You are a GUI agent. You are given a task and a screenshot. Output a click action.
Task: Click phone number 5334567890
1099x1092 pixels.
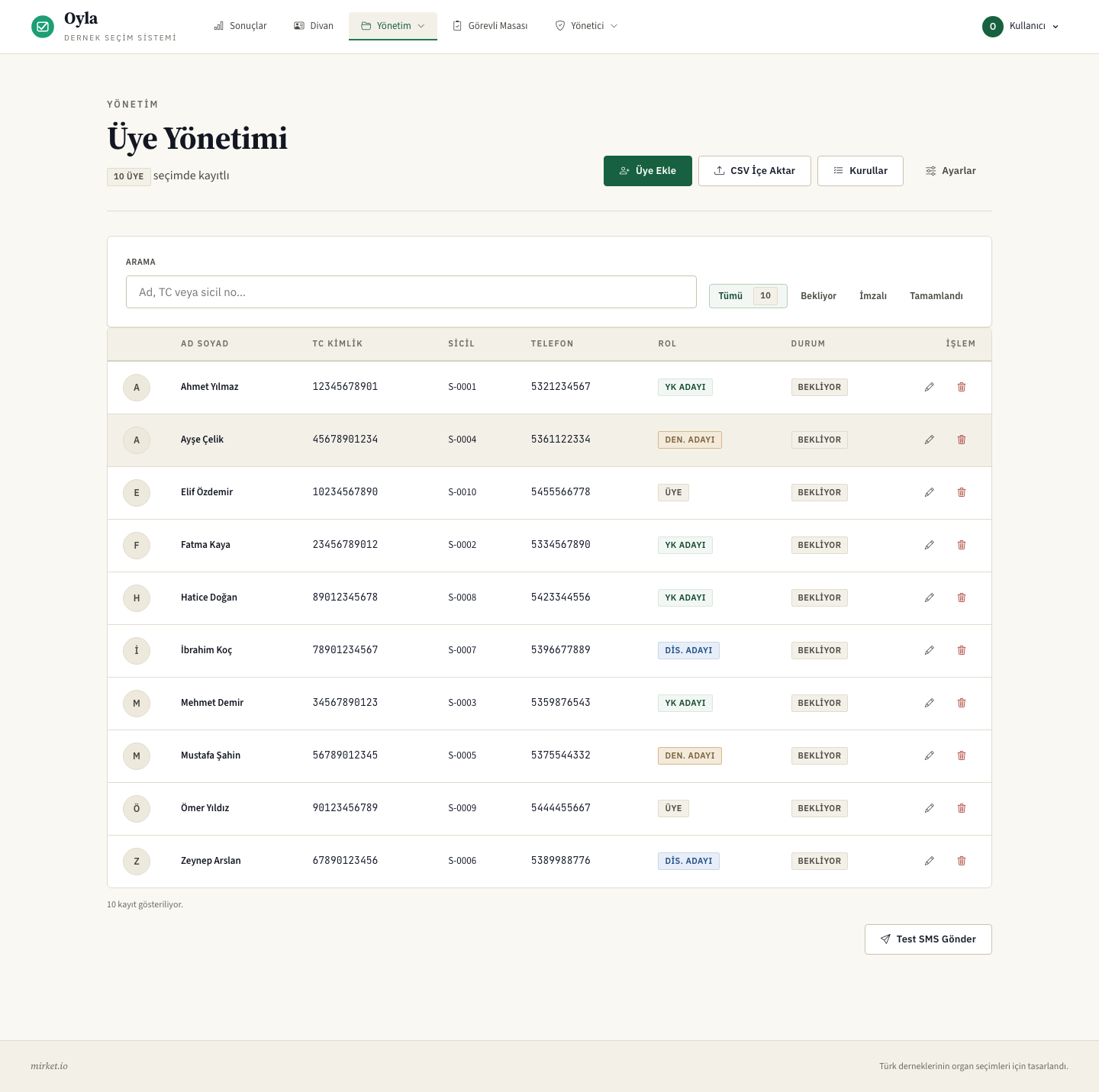point(561,545)
